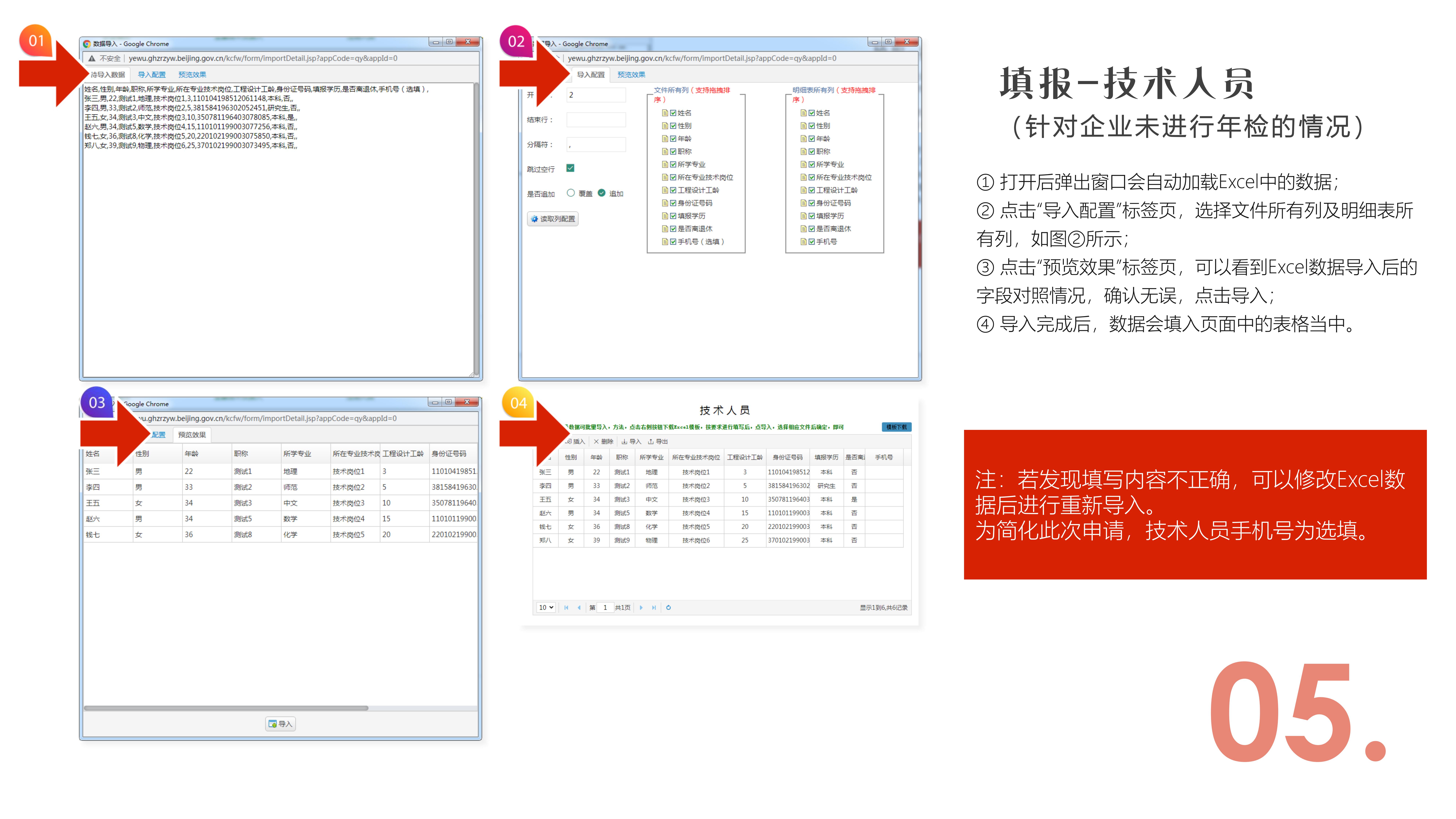Click the 待导入数据 text area in window 01
Viewport: 1456px width, 819px height.
pos(278,230)
